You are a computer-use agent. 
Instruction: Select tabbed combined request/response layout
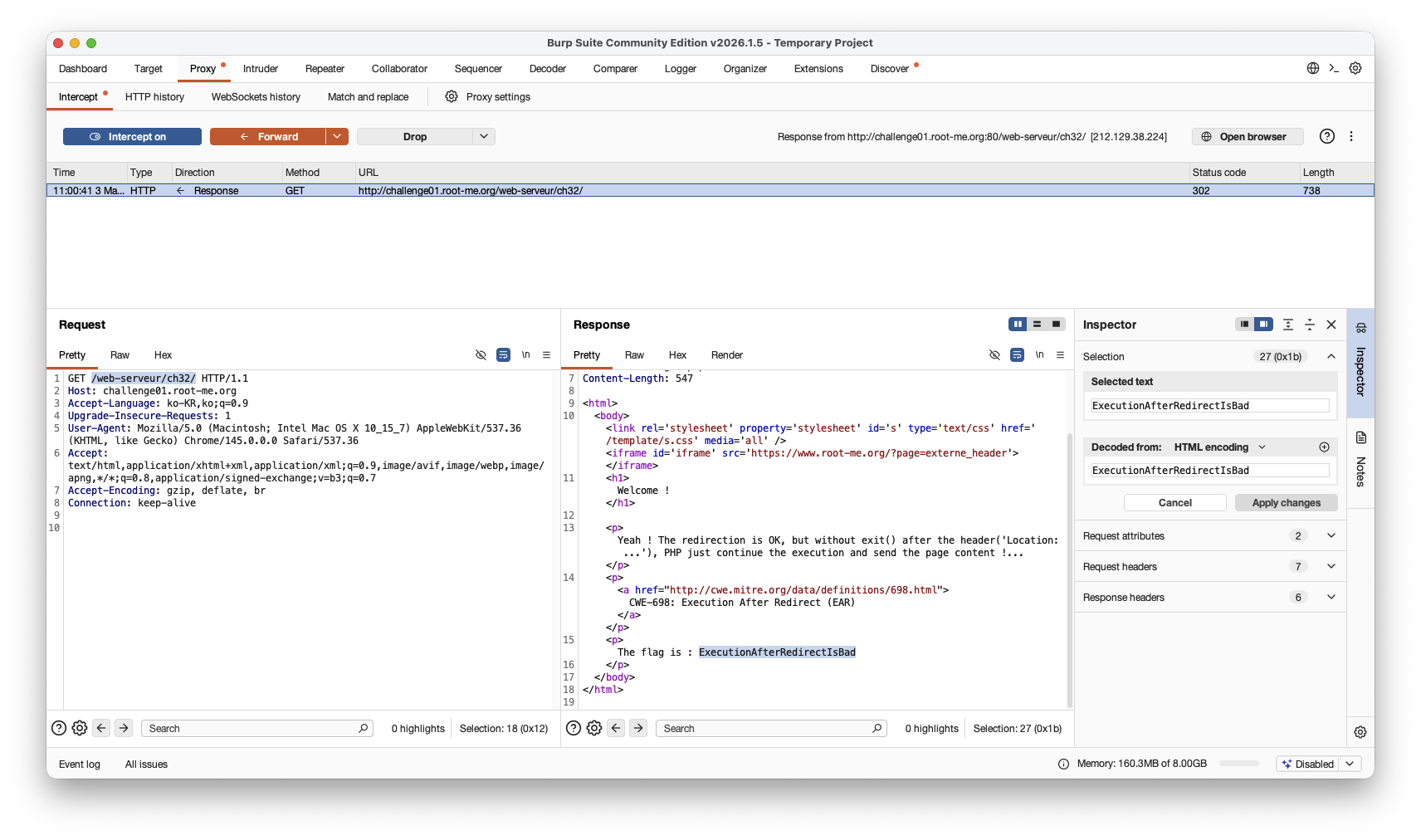coord(1056,324)
